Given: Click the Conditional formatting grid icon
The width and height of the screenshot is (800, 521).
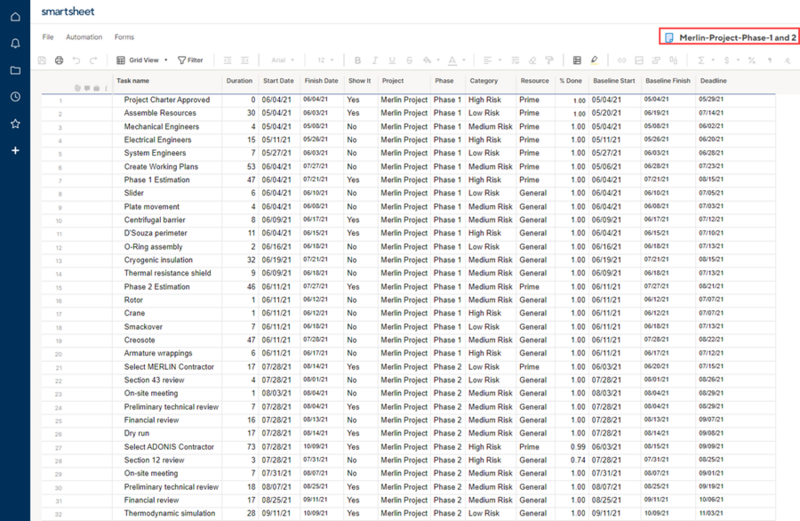Looking at the screenshot, I should point(577,60).
